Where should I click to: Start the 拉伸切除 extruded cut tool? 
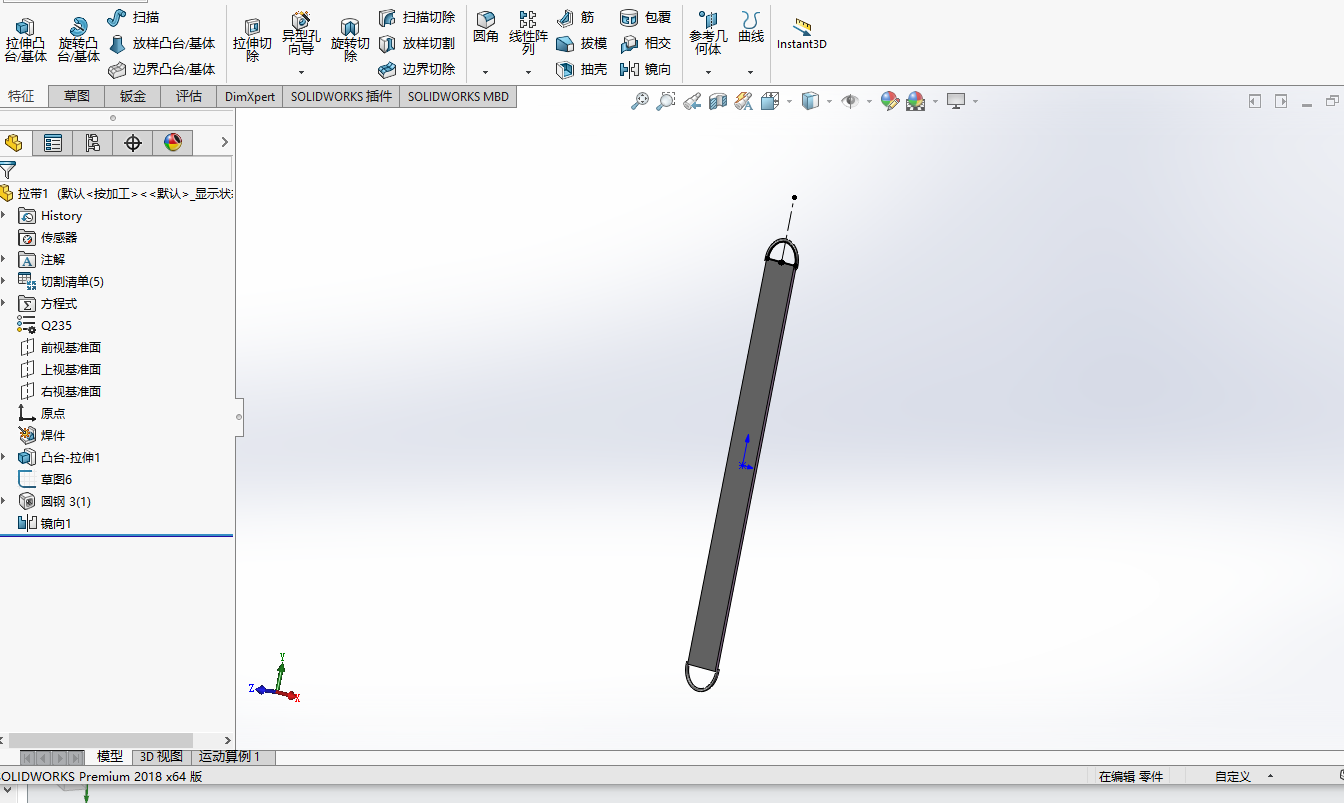[252, 40]
